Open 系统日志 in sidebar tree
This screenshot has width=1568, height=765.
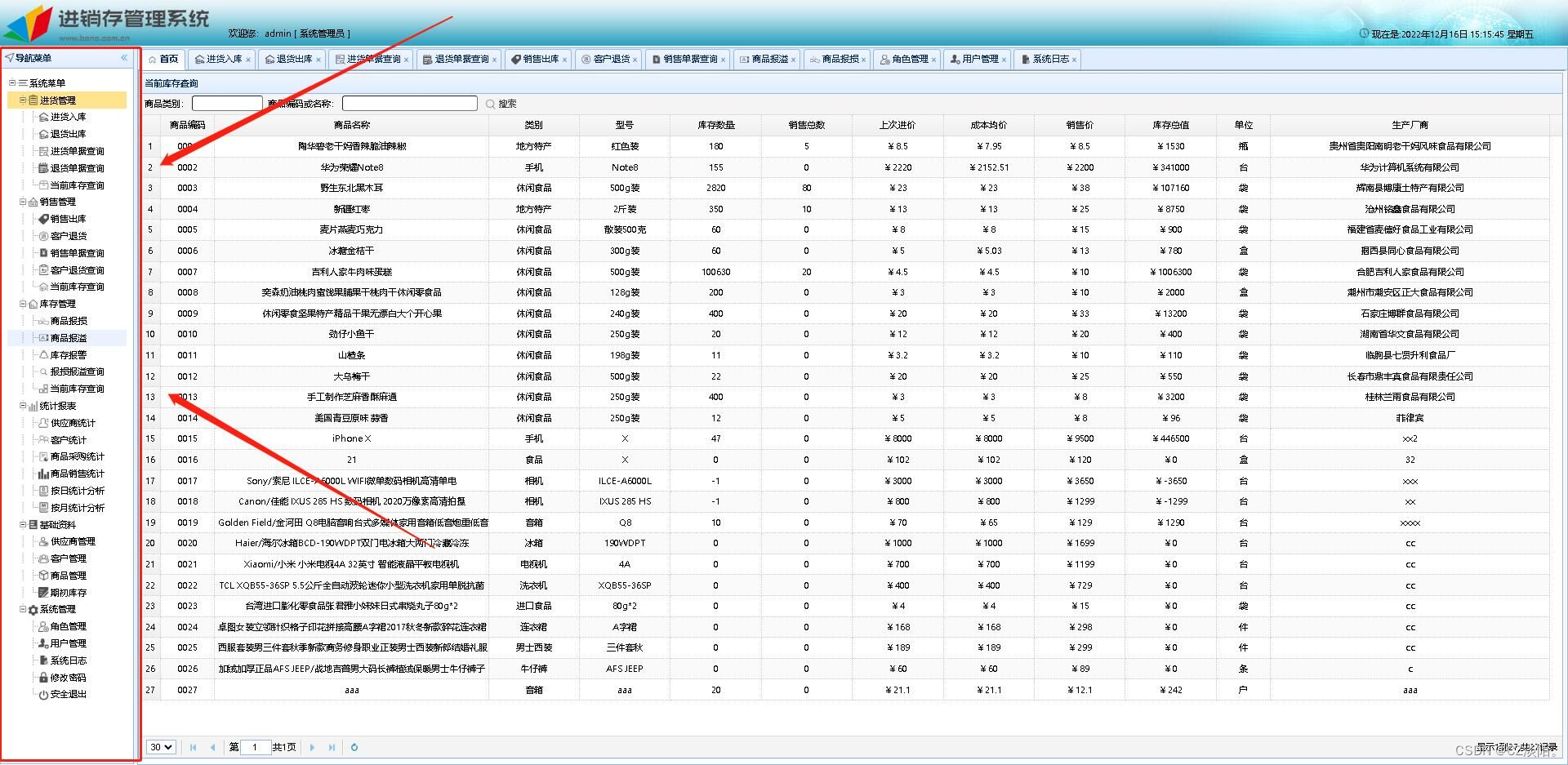[x=68, y=660]
